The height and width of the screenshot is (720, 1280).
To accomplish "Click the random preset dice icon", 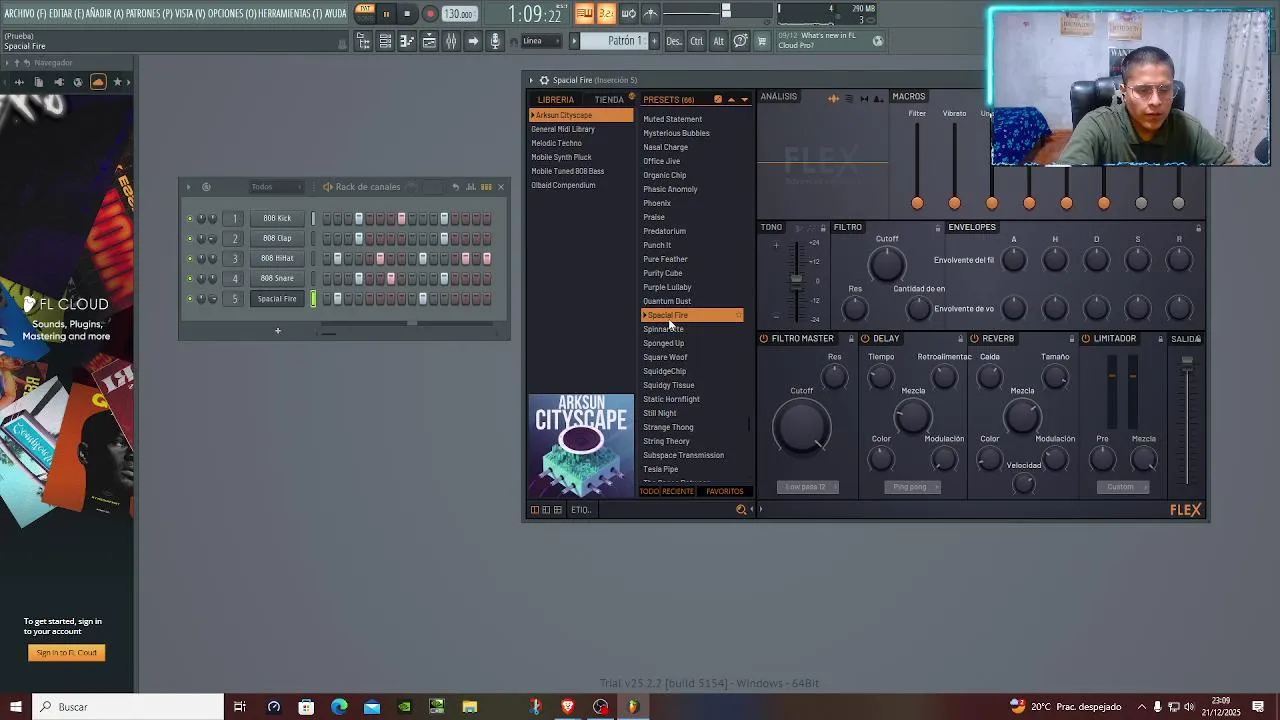I will point(717,99).
